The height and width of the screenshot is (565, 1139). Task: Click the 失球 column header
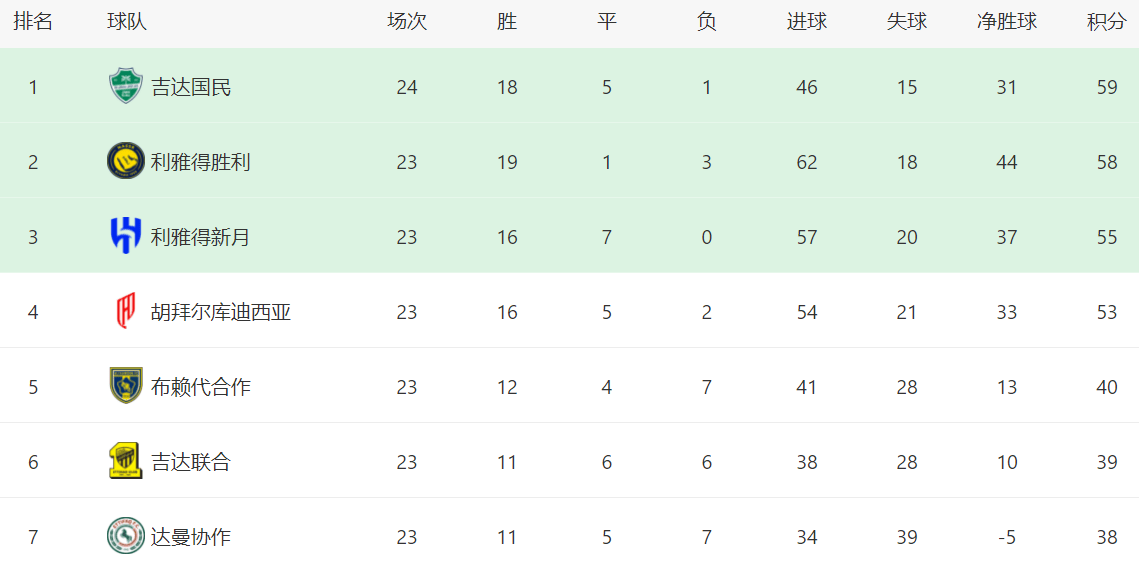coord(906,22)
